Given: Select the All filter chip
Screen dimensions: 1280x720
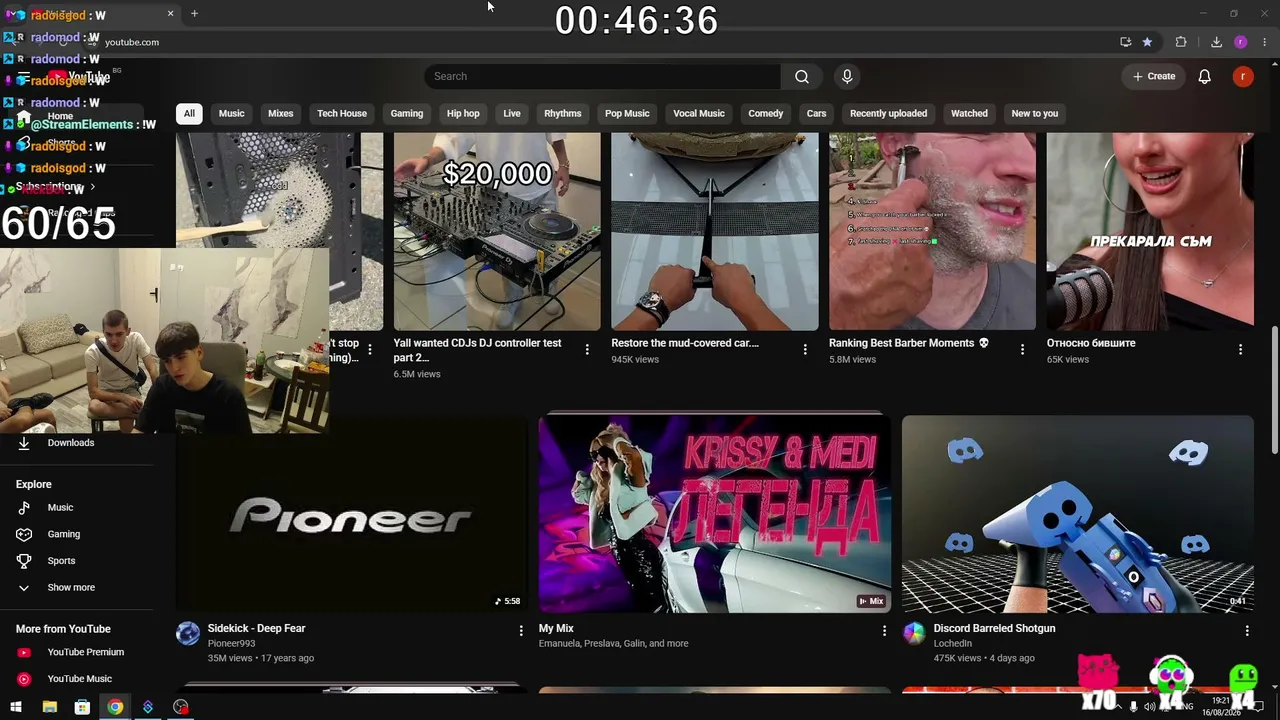Looking at the screenshot, I should click(189, 114).
